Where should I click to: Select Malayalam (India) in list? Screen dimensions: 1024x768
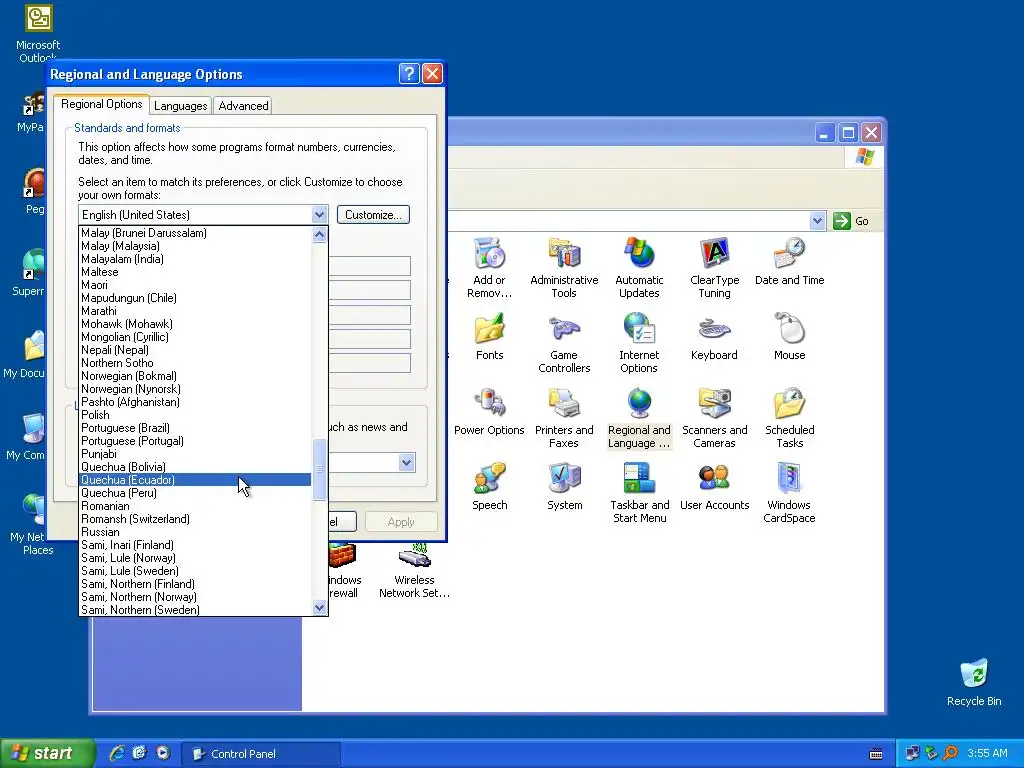pyautogui.click(x=195, y=259)
